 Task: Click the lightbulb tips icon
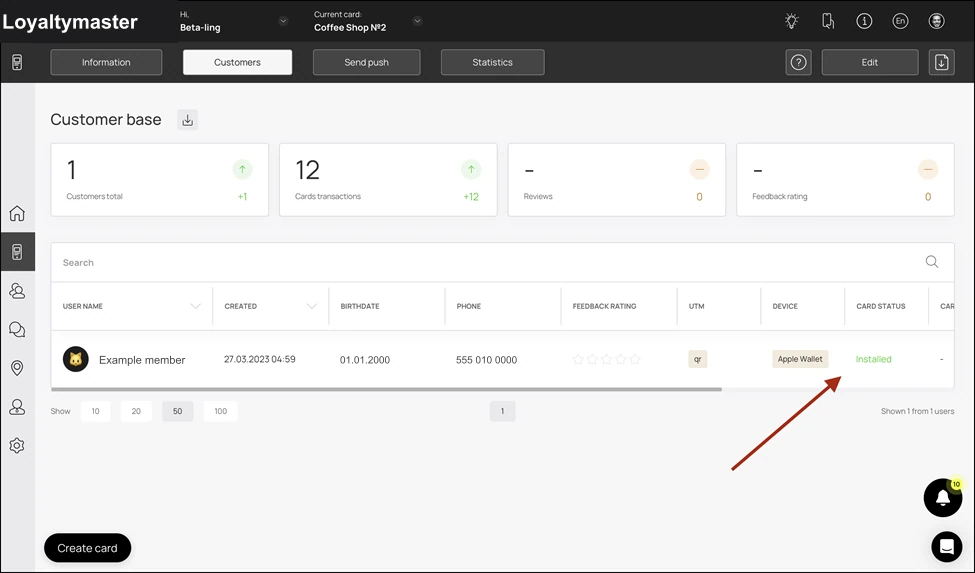(x=792, y=21)
